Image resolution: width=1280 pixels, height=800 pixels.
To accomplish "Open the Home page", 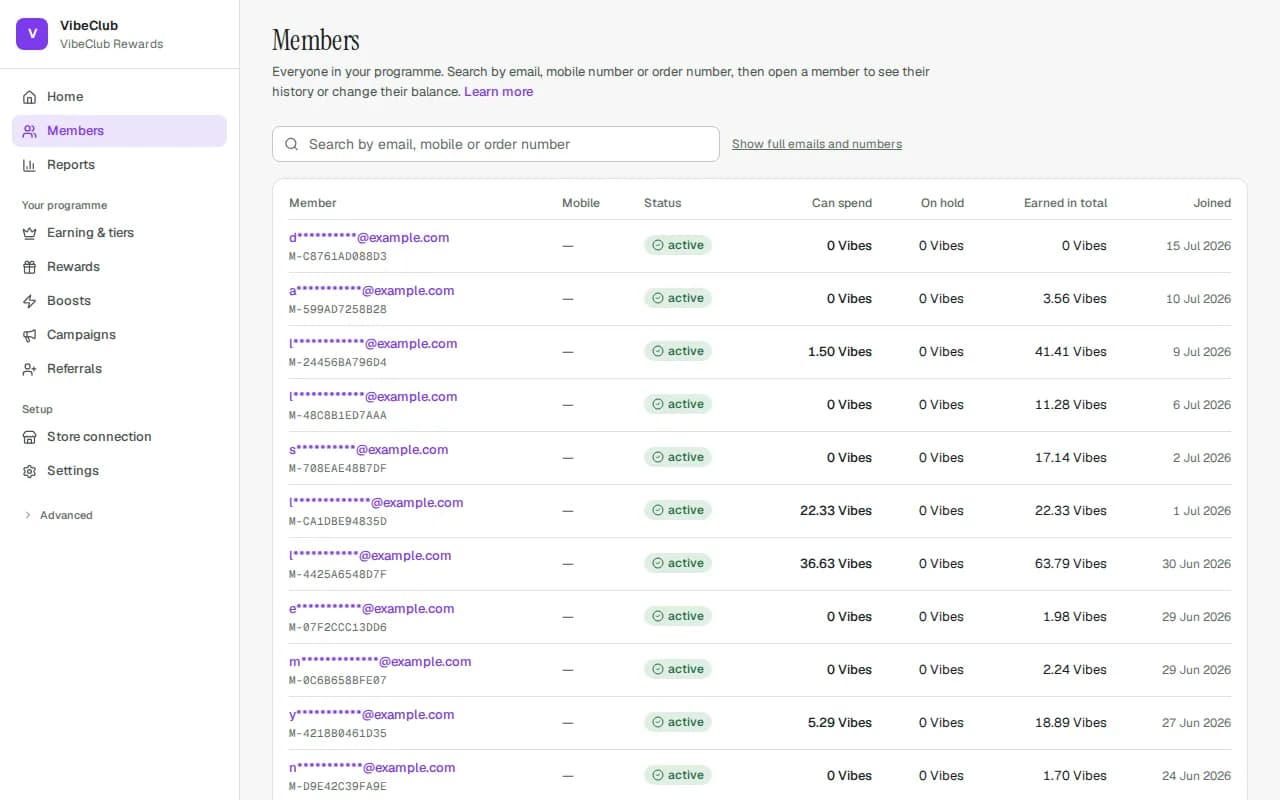I will tap(120, 97).
